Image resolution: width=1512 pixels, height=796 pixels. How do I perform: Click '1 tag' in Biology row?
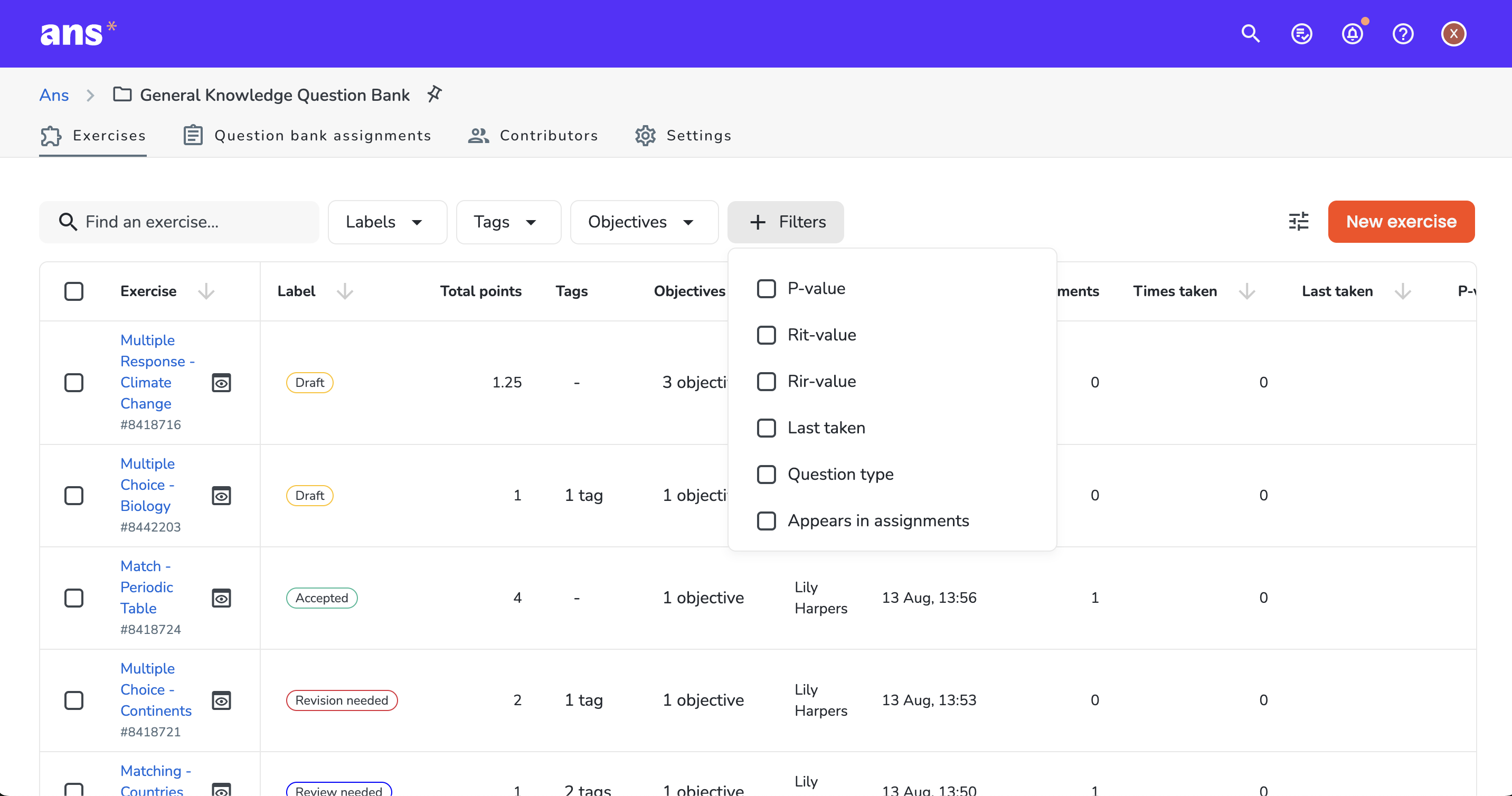point(583,496)
